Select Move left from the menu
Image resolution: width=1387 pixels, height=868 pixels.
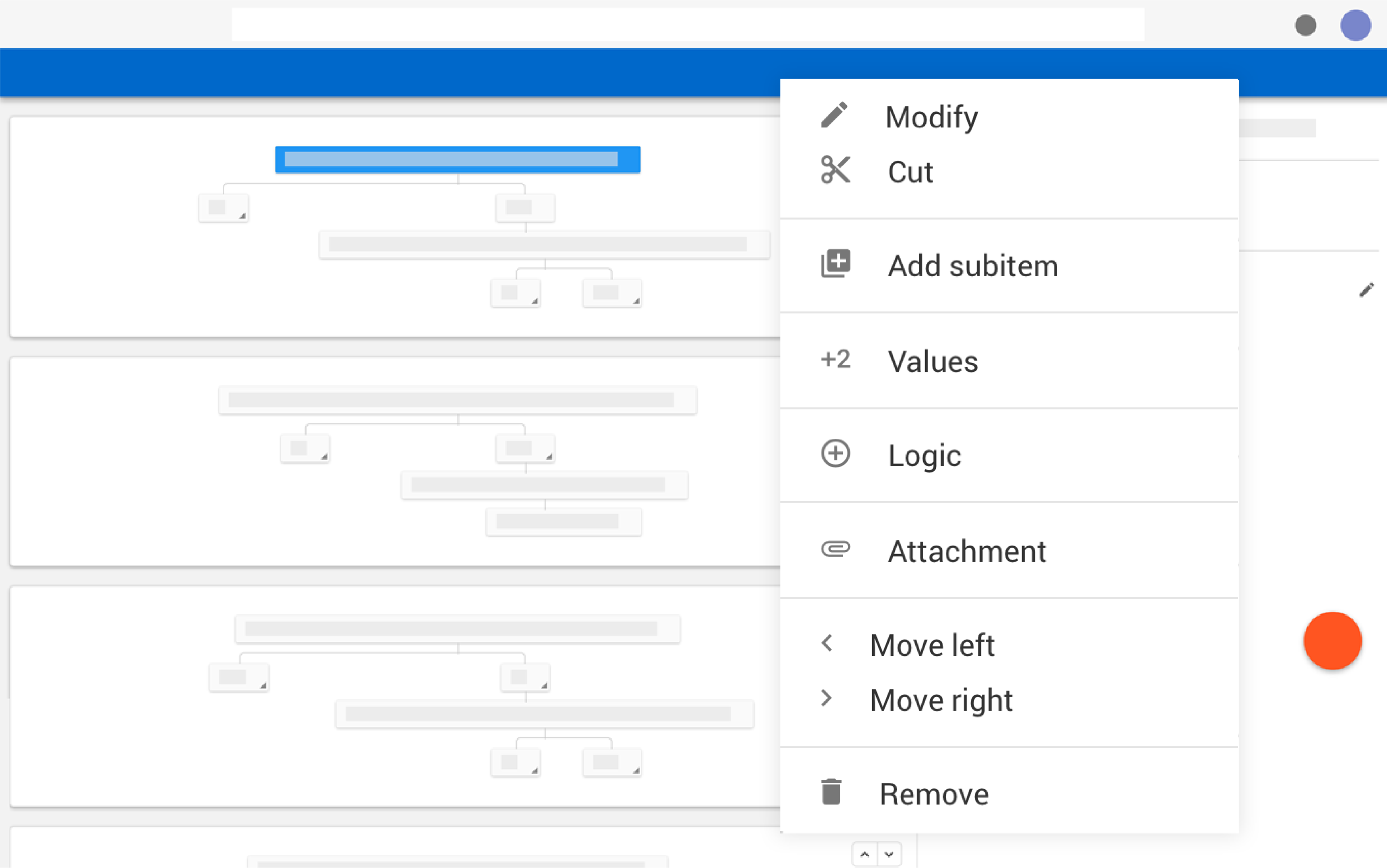pos(932,645)
